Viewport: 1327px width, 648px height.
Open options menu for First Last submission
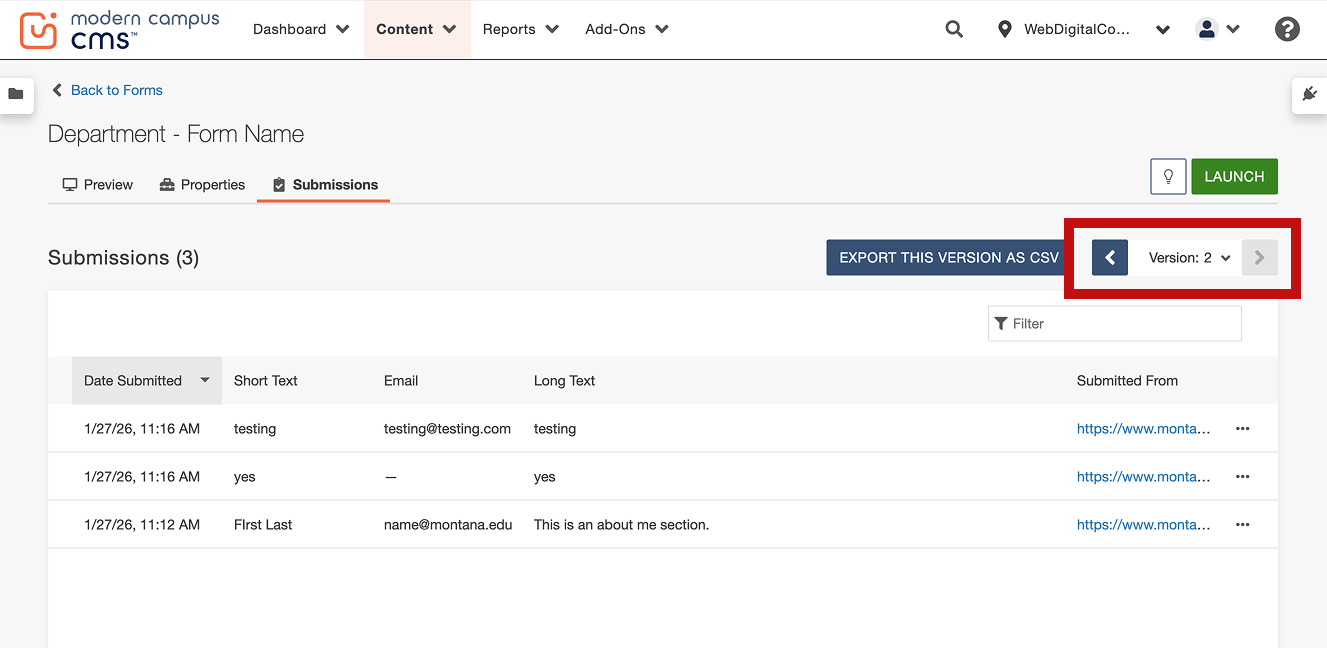1242,525
